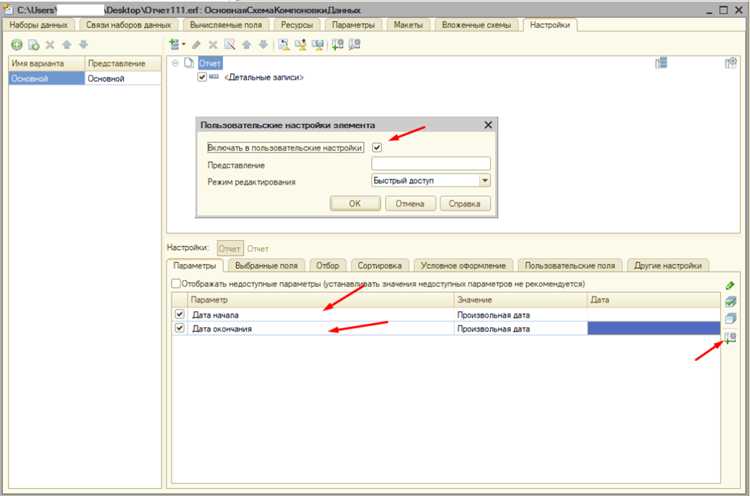Open the Пользовательские поля tab
This screenshot has width=750, height=496.
(x=570, y=265)
